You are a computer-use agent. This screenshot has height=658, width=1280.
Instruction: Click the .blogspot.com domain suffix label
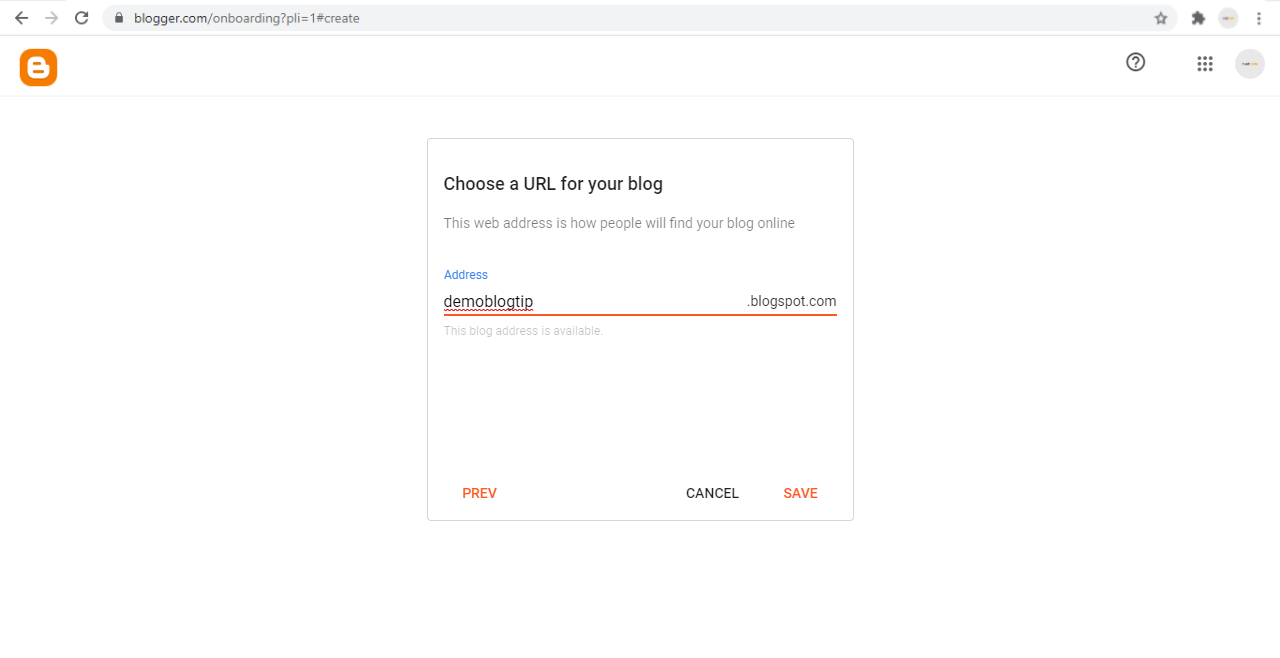pos(791,301)
